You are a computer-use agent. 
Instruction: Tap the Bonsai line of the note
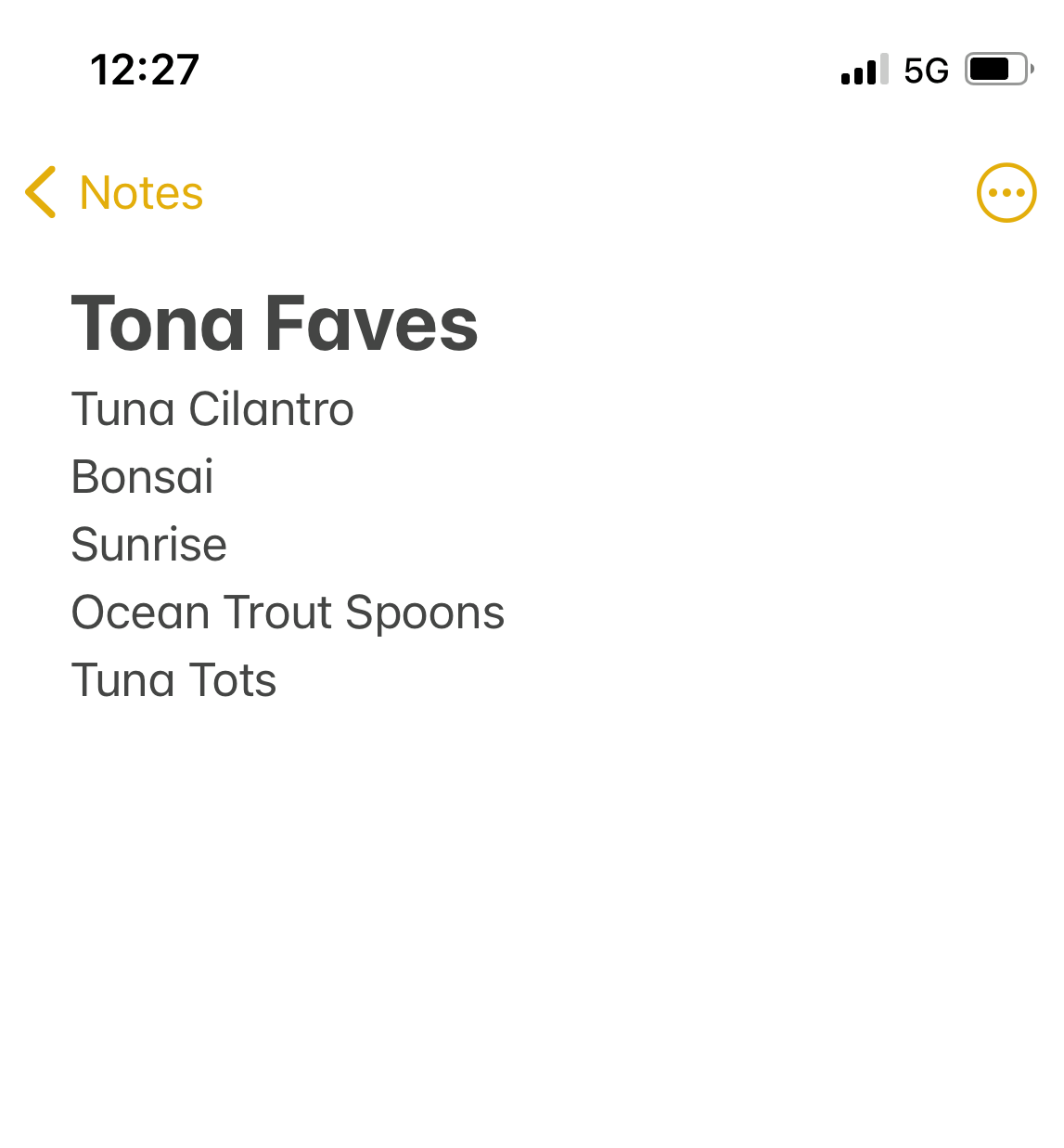point(143,477)
